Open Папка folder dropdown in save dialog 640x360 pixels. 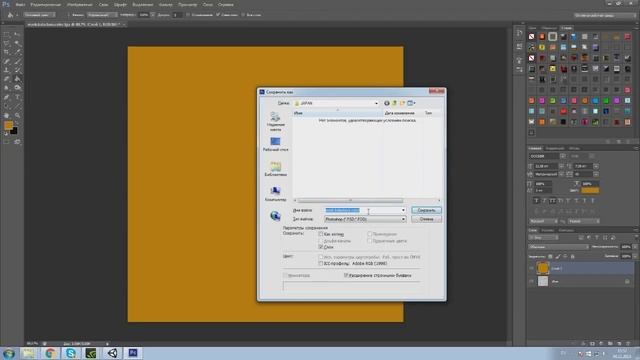(336, 103)
